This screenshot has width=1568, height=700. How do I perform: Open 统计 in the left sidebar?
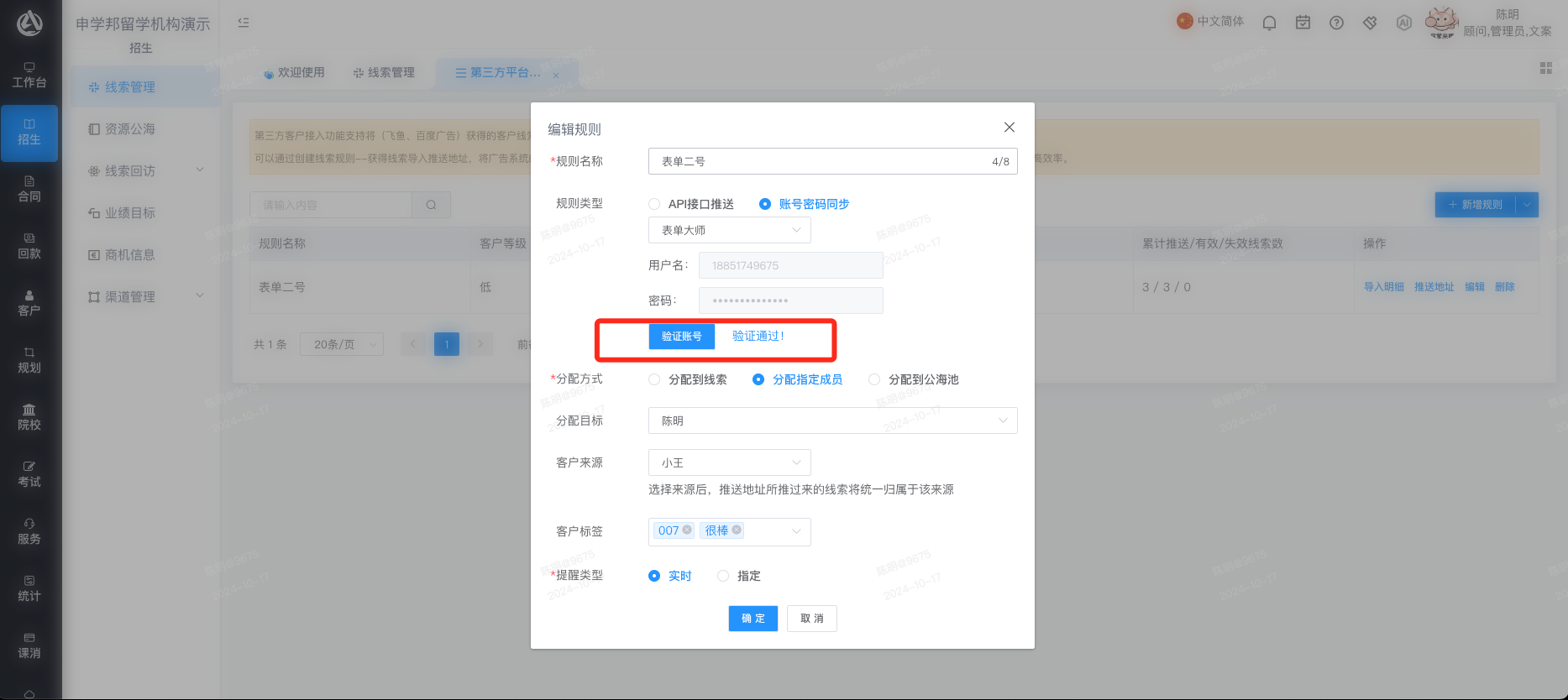29,588
